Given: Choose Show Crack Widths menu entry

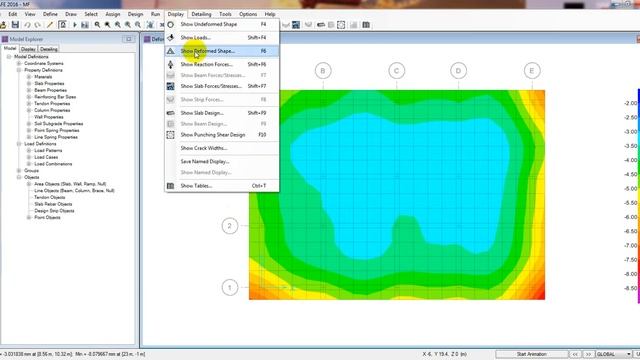Looking at the screenshot, I should click(x=222, y=148).
